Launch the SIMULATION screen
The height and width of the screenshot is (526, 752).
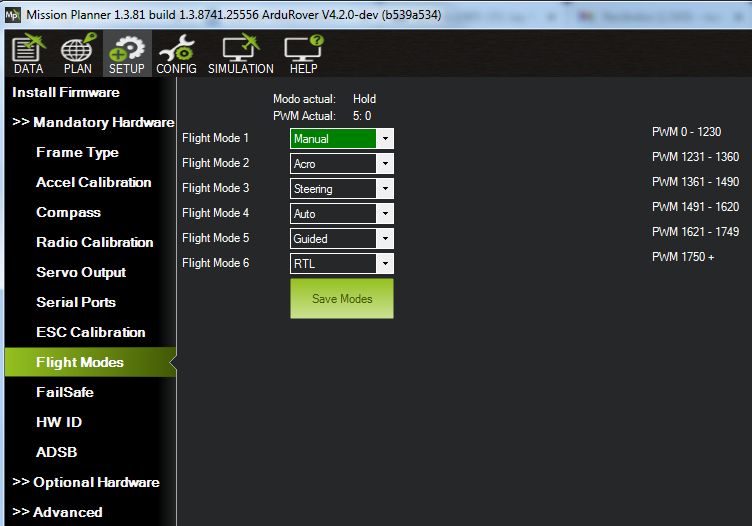coord(240,54)
